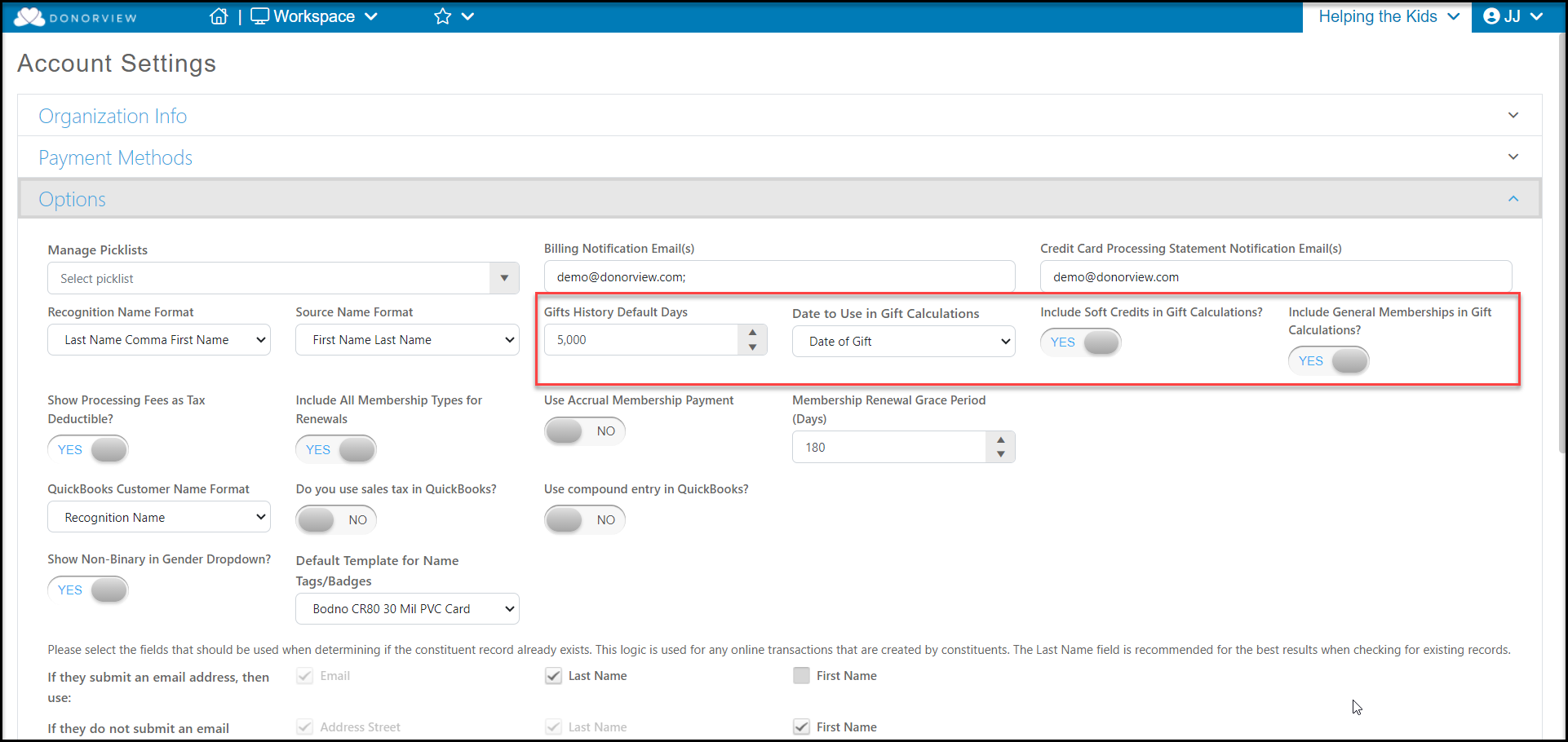The width and height of the screenshot is (1568, 742).
Task: Click the Membership Renewal Grace Period field
Action: (x=889, y=447)
